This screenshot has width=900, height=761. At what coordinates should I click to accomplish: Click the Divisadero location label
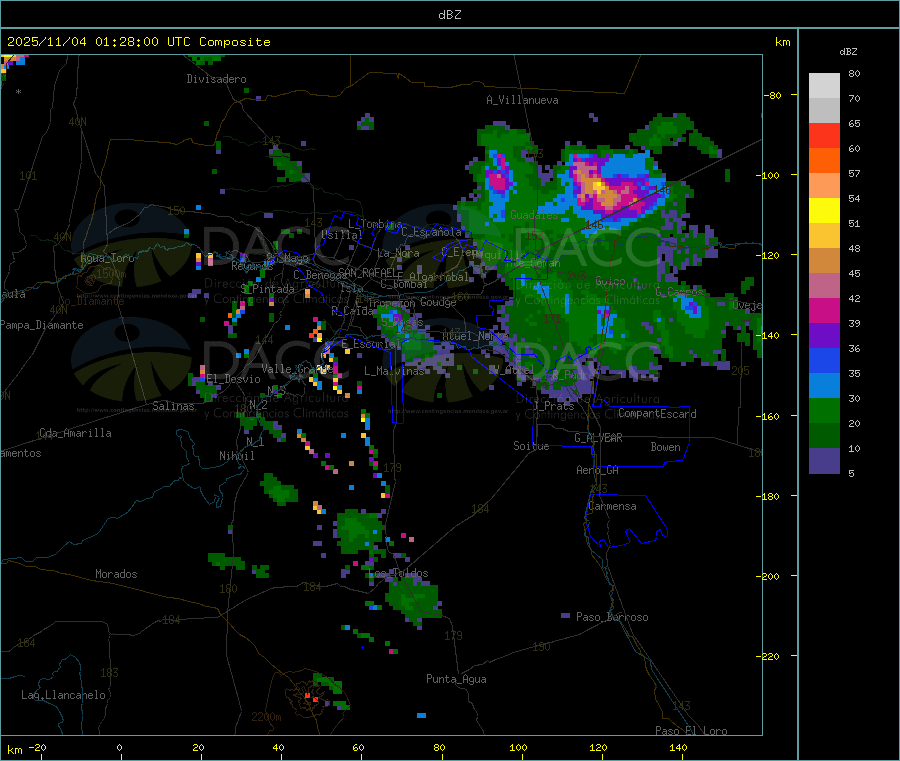click(x=216, y=79)
